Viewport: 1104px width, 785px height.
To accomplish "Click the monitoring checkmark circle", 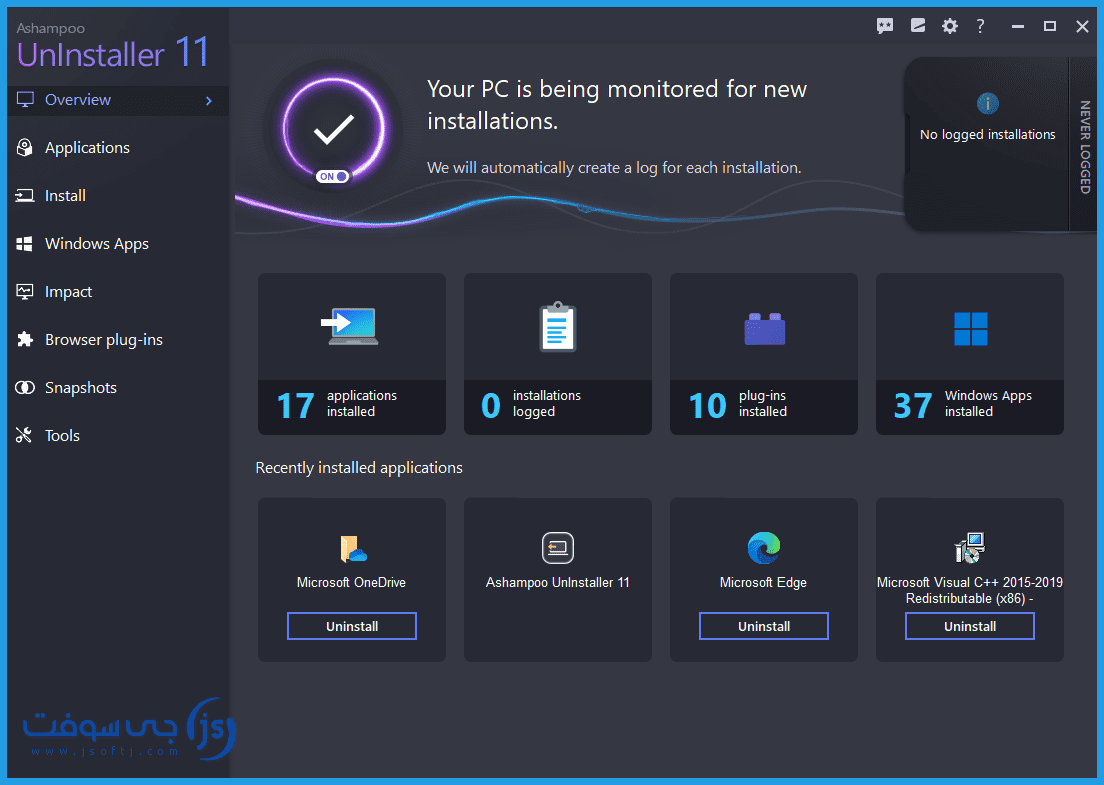I will [334, 129].
